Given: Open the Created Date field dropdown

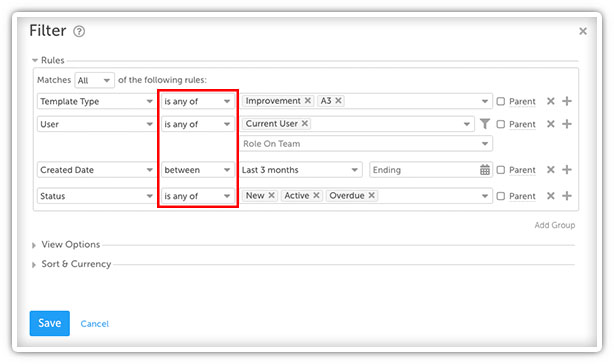Looking at the screenshot, I should pos(96,170).
